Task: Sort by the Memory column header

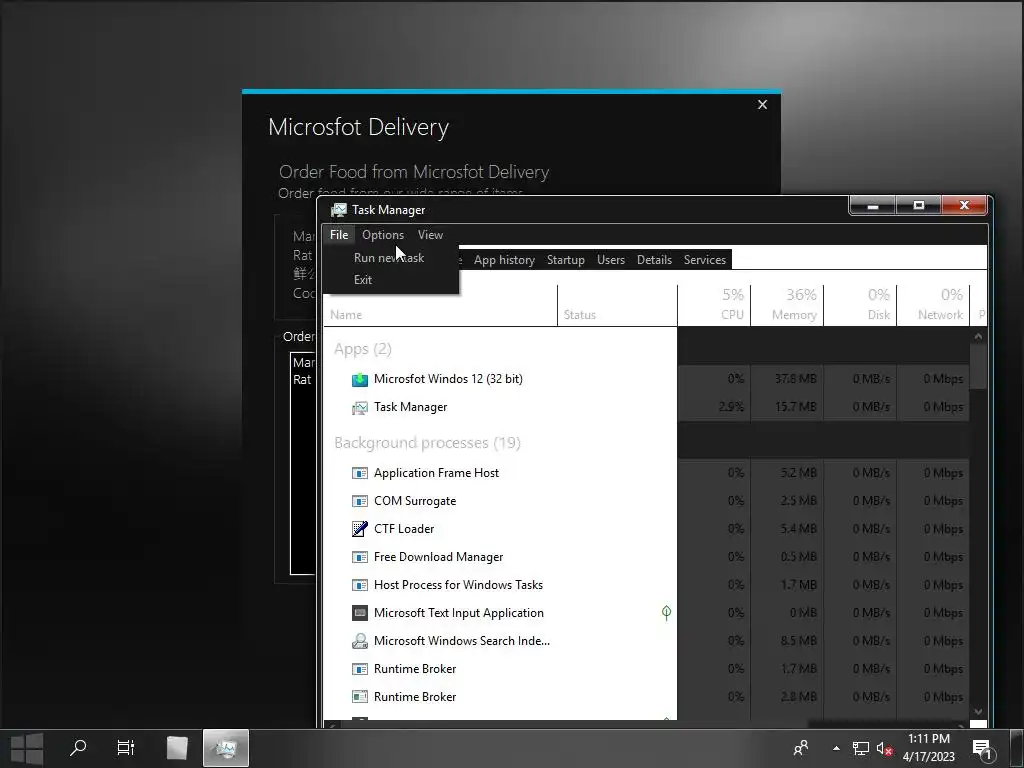Action: pyautogui.click(x=788, y=306)
